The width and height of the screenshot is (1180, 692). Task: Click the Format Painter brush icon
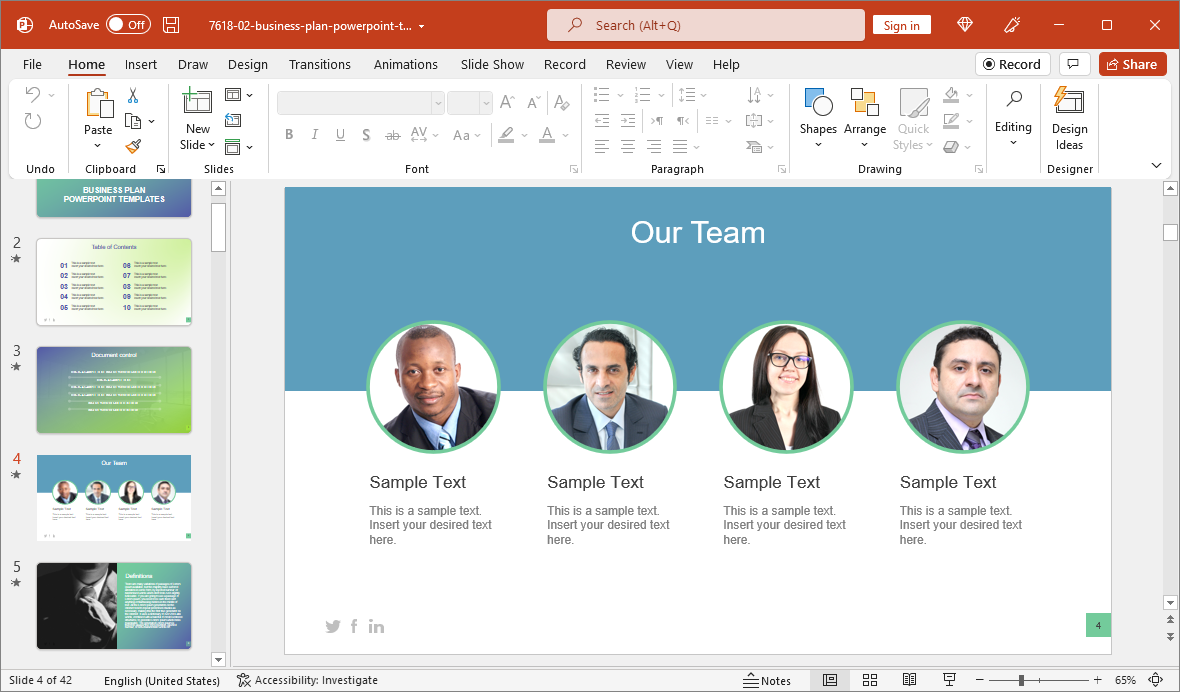(x=133, y=146)
